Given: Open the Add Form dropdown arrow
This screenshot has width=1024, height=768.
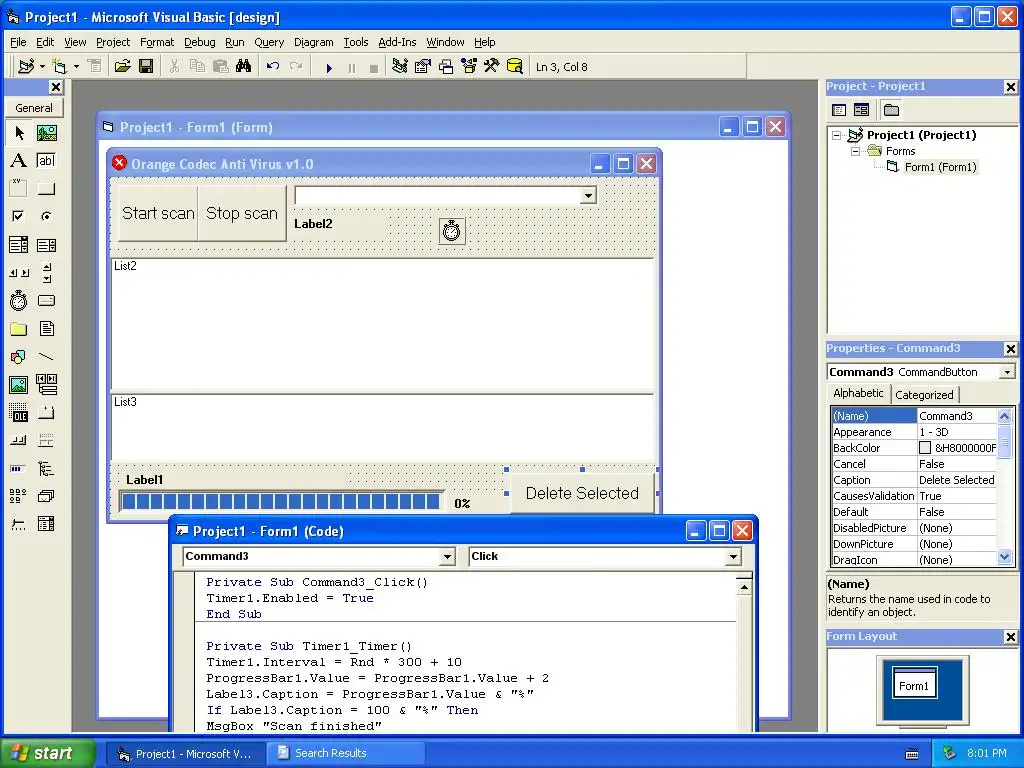Looking at the screenshot, I should tap(76, 67).
